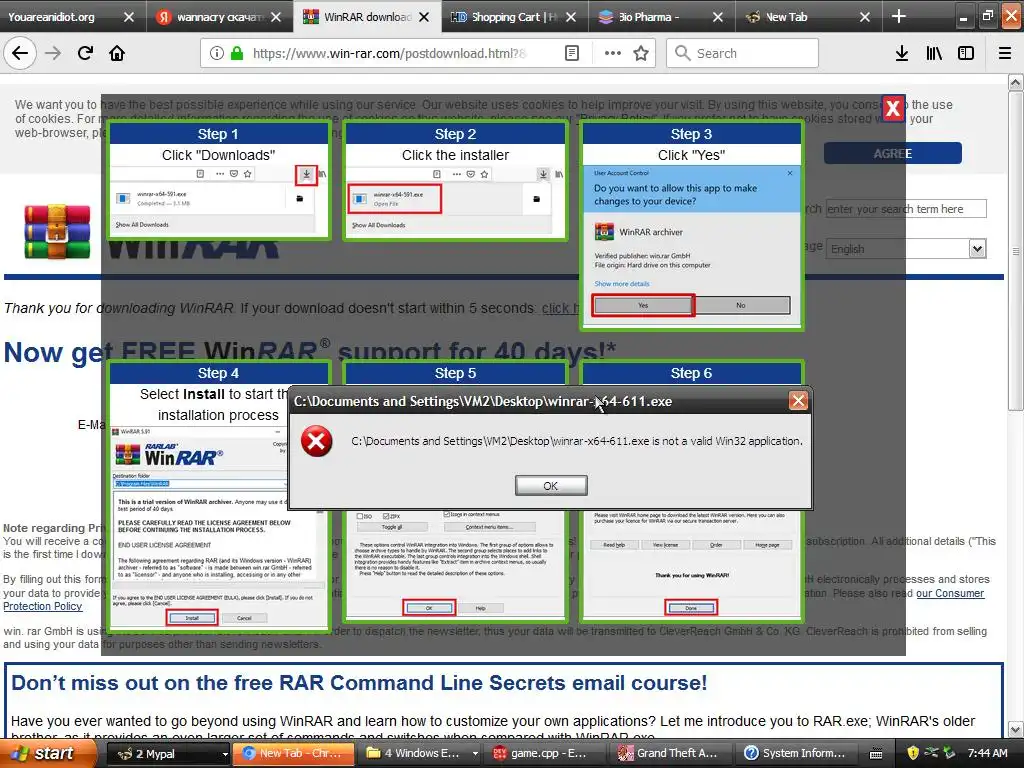Open the Protection Policy link
Screen dimensions: 1024x768
click(x=42, y=606)
